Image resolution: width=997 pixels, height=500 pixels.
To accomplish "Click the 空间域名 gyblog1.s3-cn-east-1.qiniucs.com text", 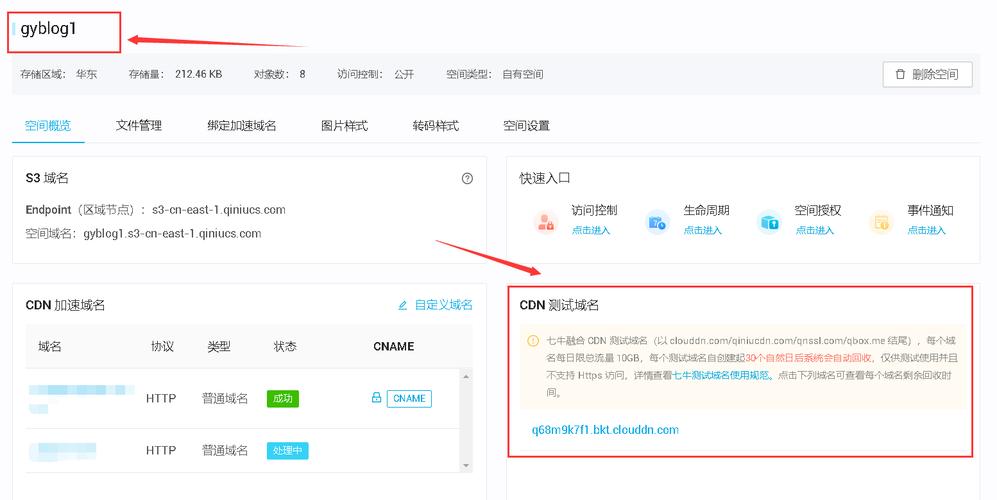I will [x=172, y=233].
